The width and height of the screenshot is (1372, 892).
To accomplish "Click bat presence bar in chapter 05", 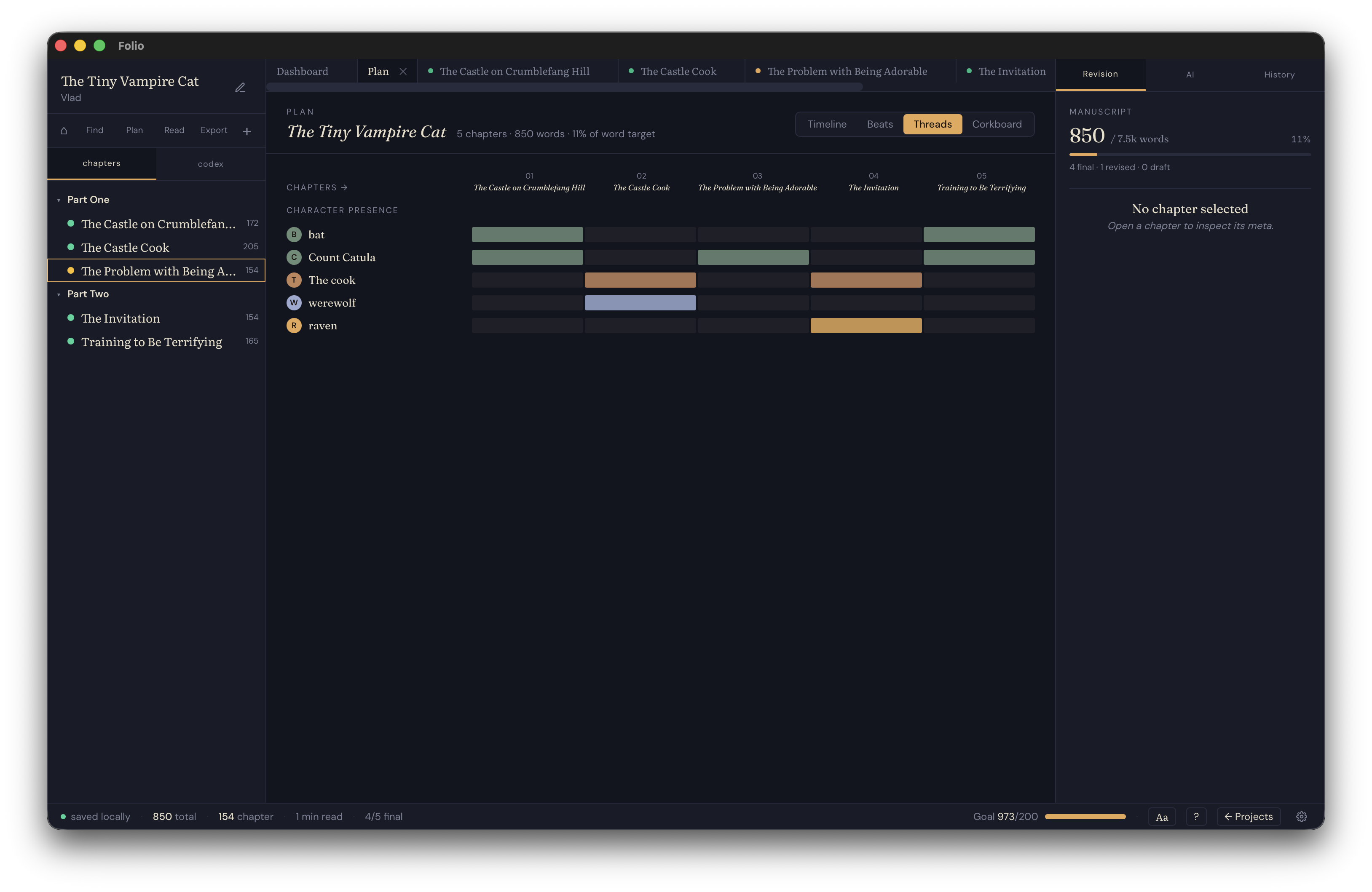I will coord(979,235).
